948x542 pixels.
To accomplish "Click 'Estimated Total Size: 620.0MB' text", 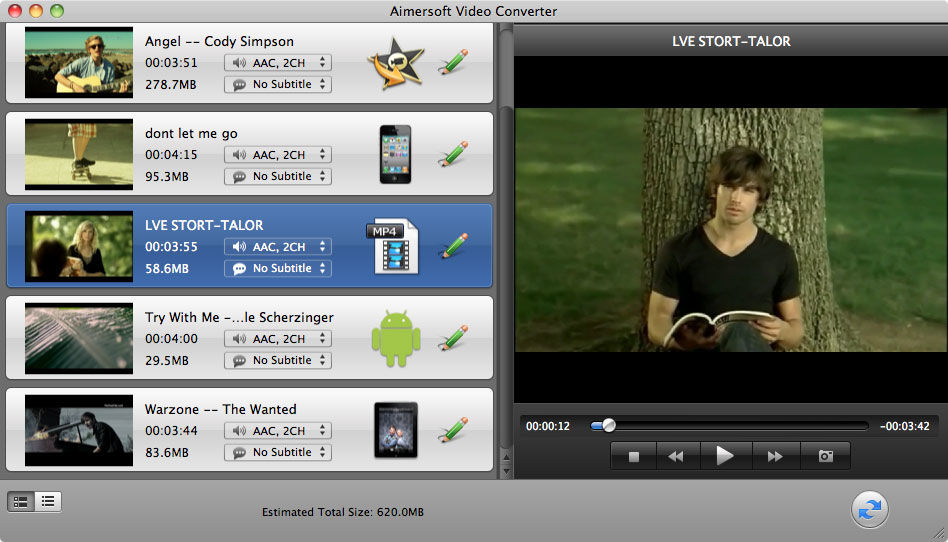I will click(343, 512).
